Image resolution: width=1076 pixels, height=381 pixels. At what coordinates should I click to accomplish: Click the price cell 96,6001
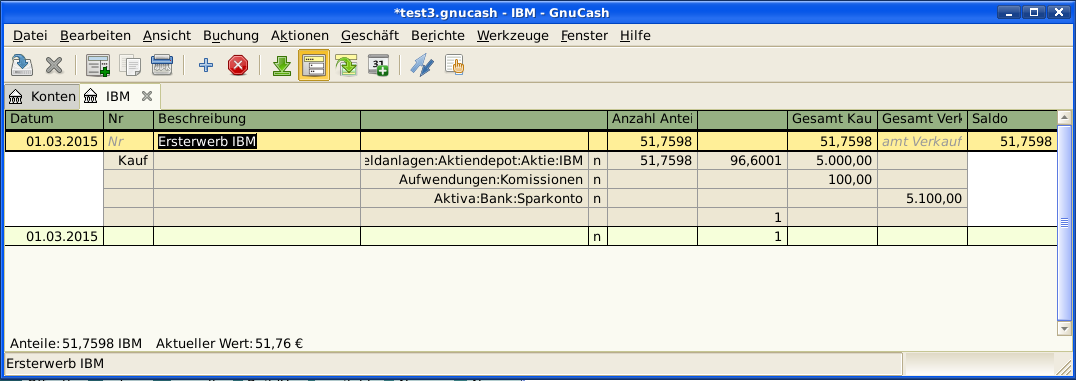[742, 161]
